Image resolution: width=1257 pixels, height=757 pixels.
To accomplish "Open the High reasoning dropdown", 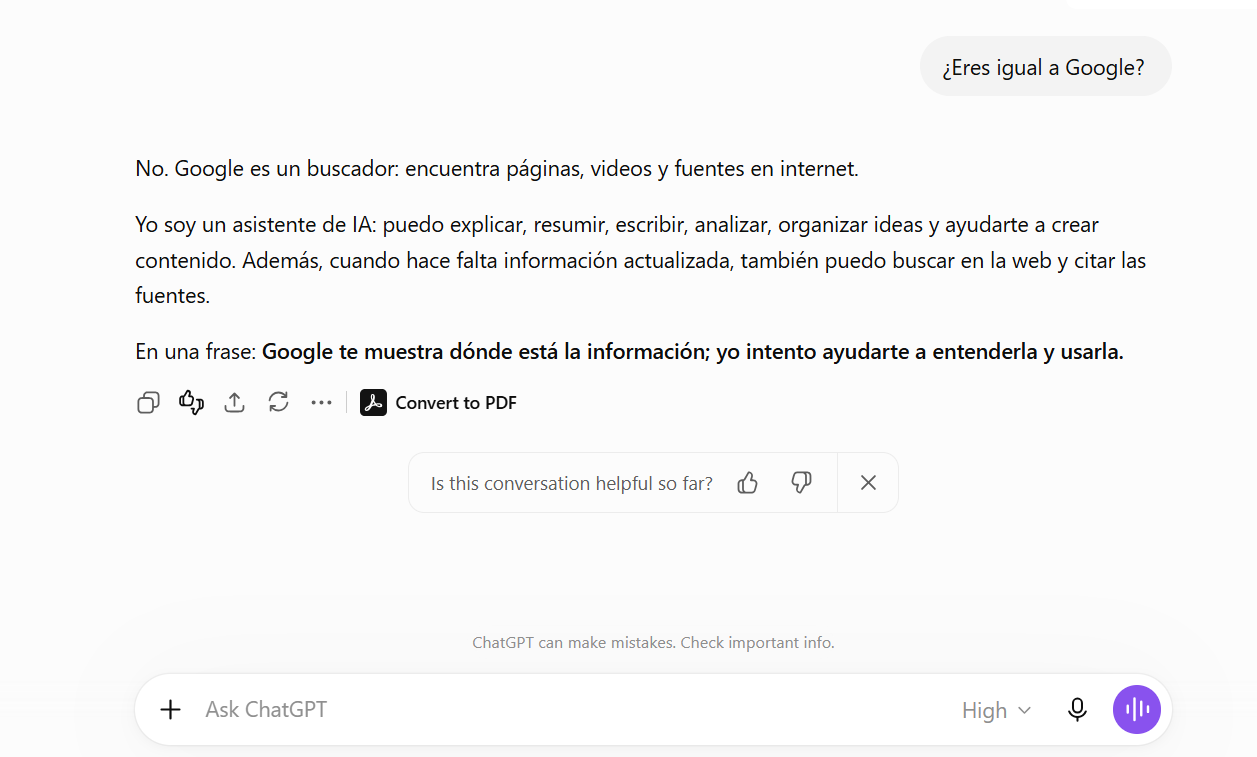I will [x=996, y=710].
